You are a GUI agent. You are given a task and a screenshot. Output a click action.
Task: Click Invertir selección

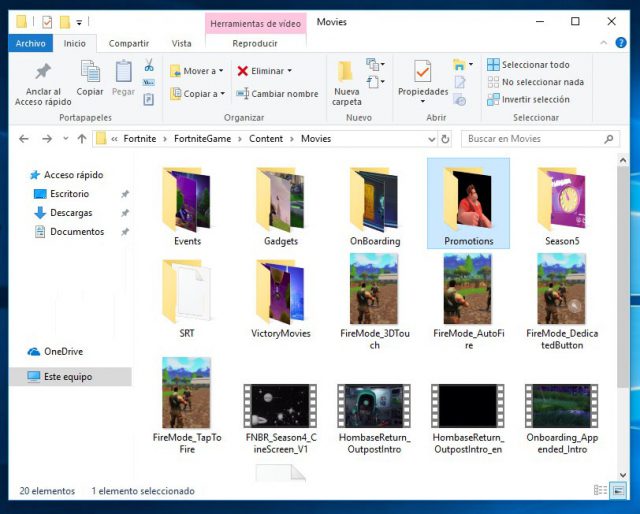[x=535, y=99]
